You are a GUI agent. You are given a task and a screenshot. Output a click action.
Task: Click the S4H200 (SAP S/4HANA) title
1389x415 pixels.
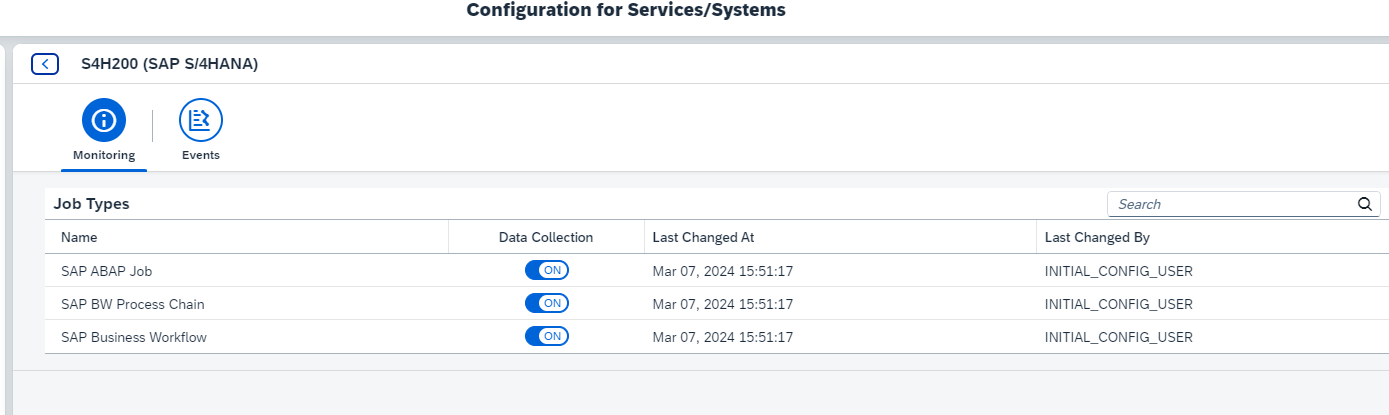pyautogui.click(x=169, y=64)
